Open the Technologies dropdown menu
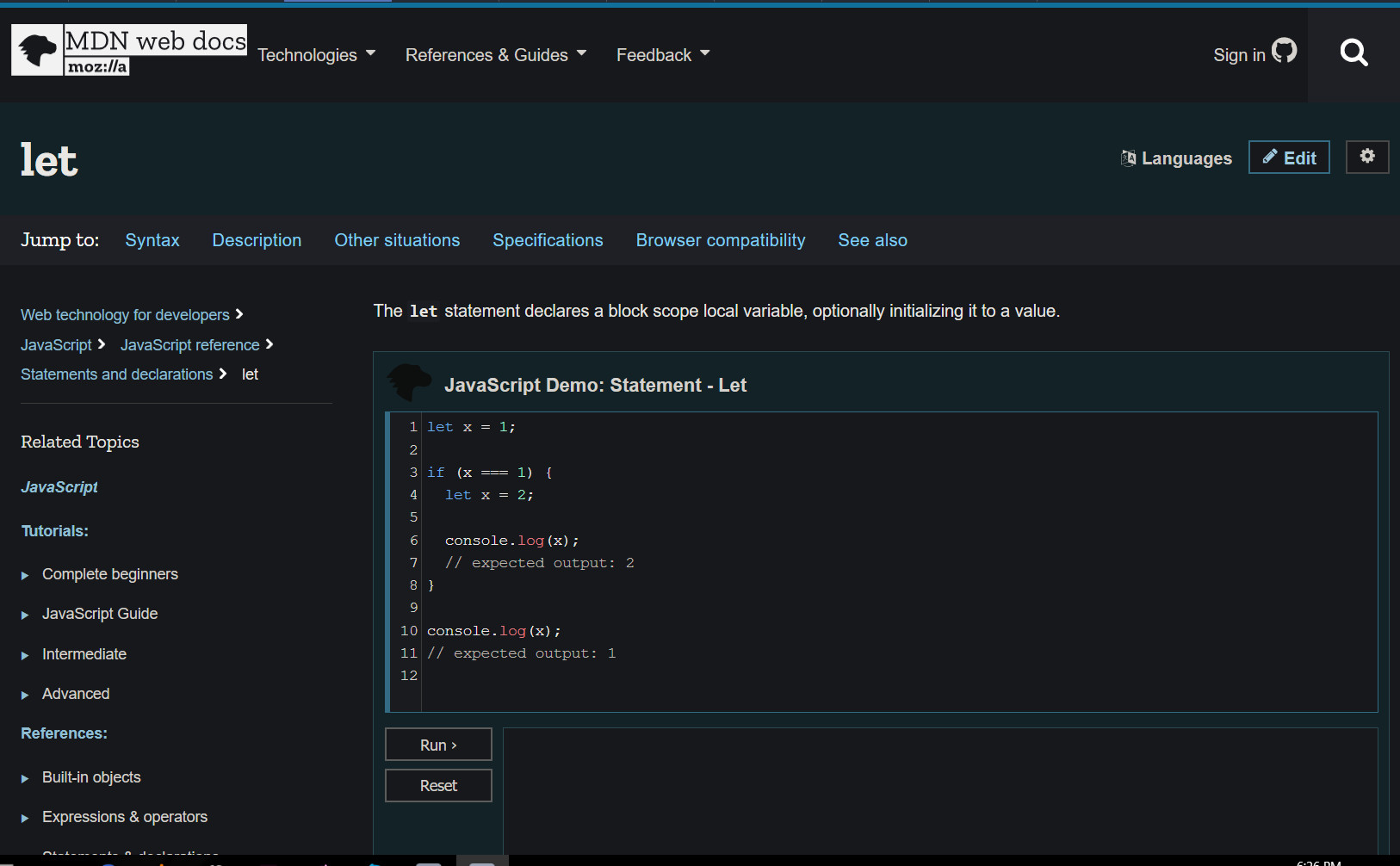The height and width of the screenshot is (866, 1400). pyautogui.click(x=316, y=55)
